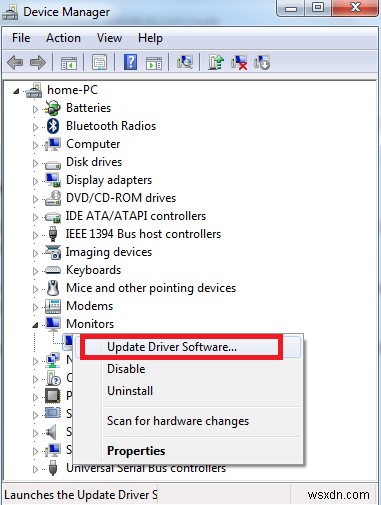This screenshot has height=505, width=381.
Task: Expand the Disk drives node arrow
Action: pyautogui.click(x=35, y=163)
